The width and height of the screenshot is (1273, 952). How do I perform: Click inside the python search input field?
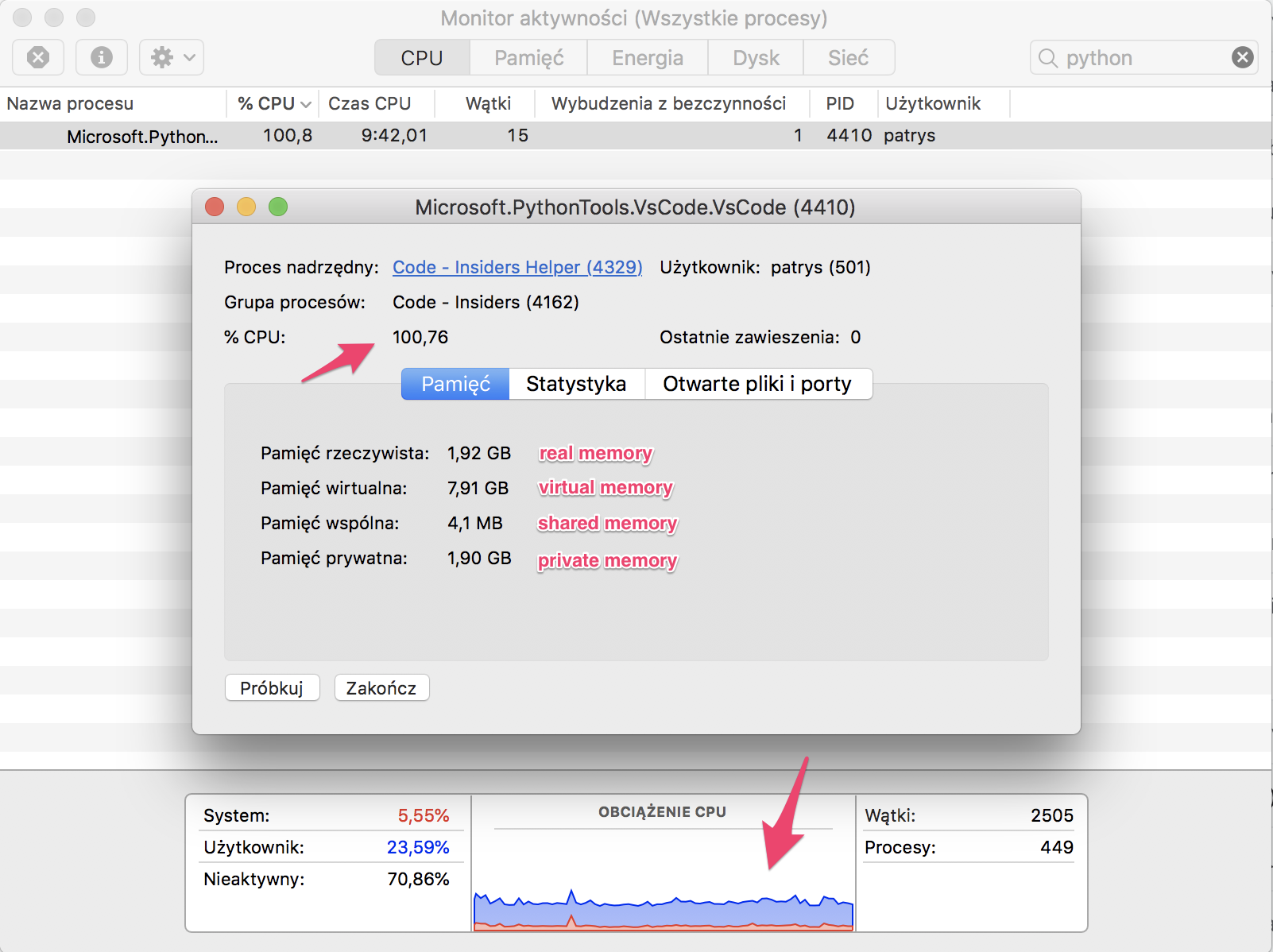click(x=1136, y=56)
